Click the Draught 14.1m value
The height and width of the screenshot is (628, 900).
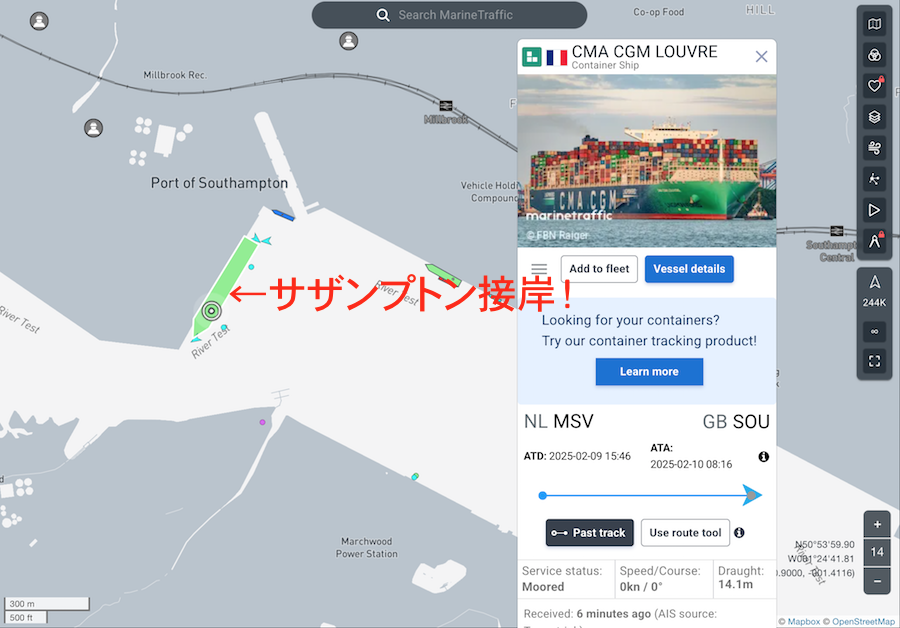point(735,584)
